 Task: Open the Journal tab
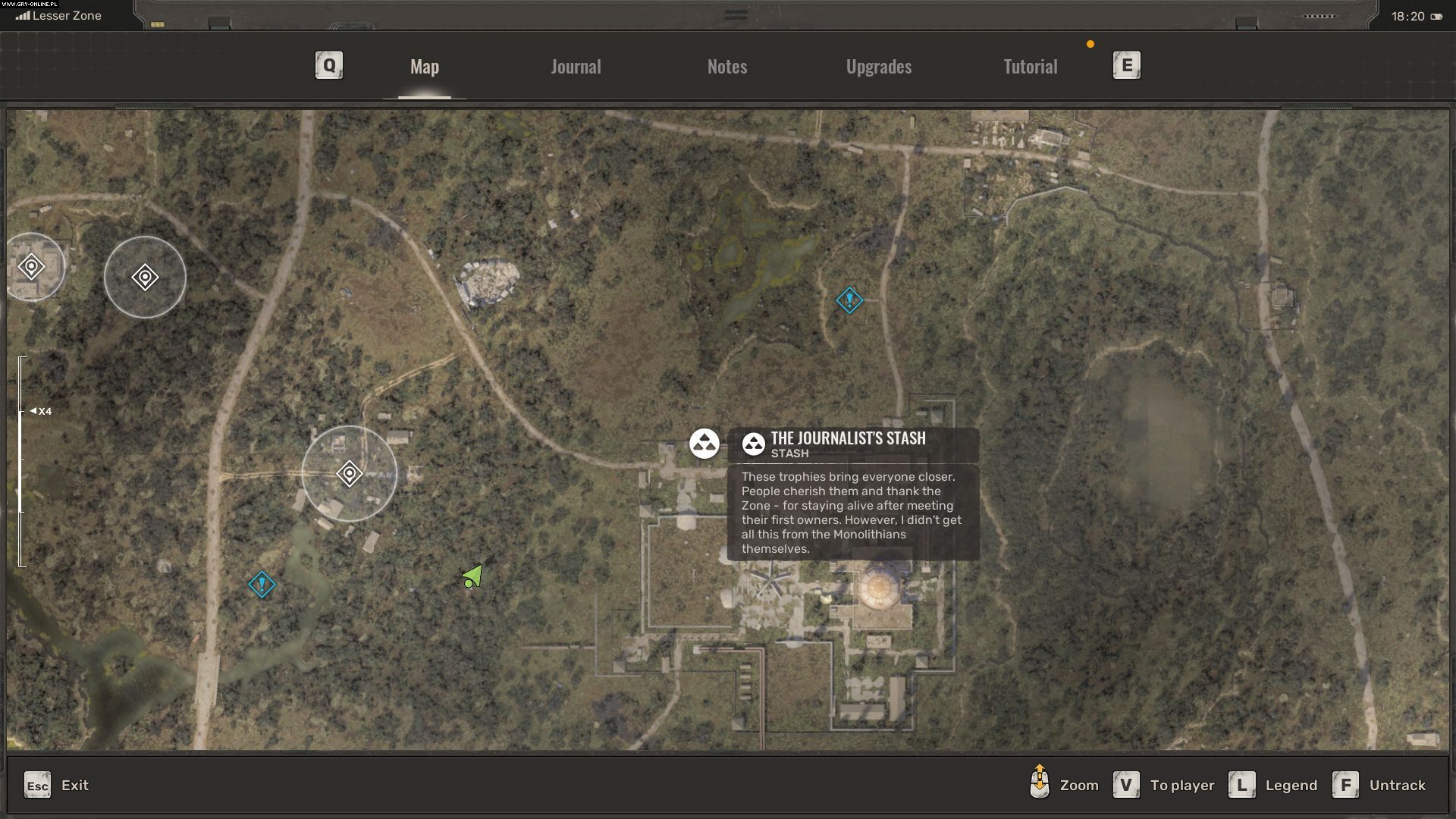576,67
